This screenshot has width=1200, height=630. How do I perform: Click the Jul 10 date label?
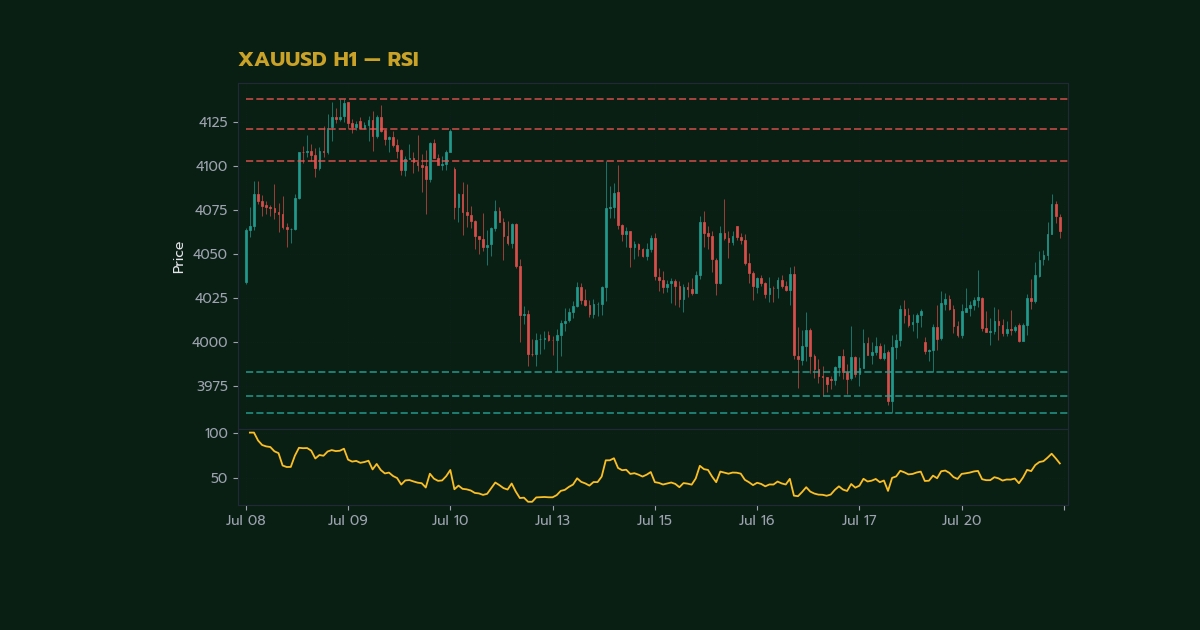tap(450, 521)
